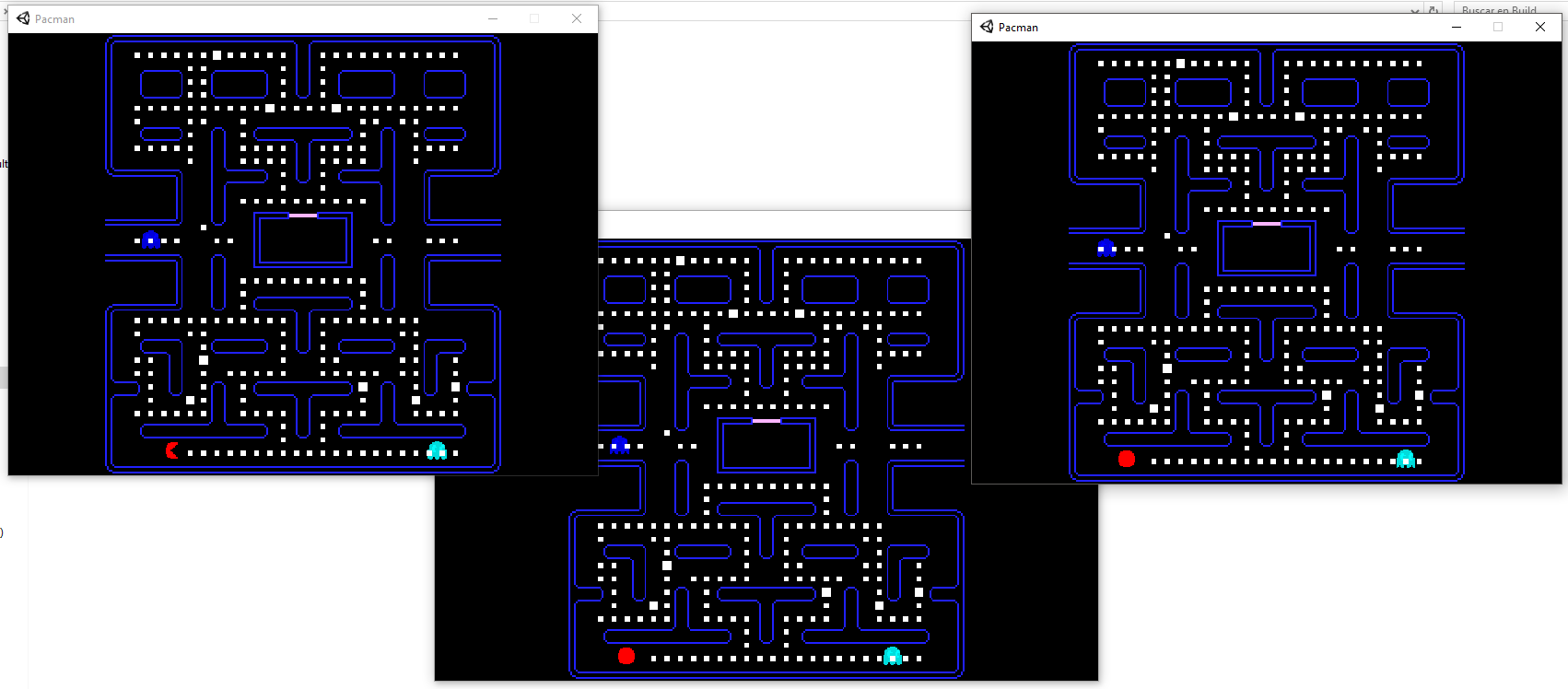Focus the 'Buscar en Build' search field
Viewport: 1568px width, 689px height.
[x=1509, y=9]
